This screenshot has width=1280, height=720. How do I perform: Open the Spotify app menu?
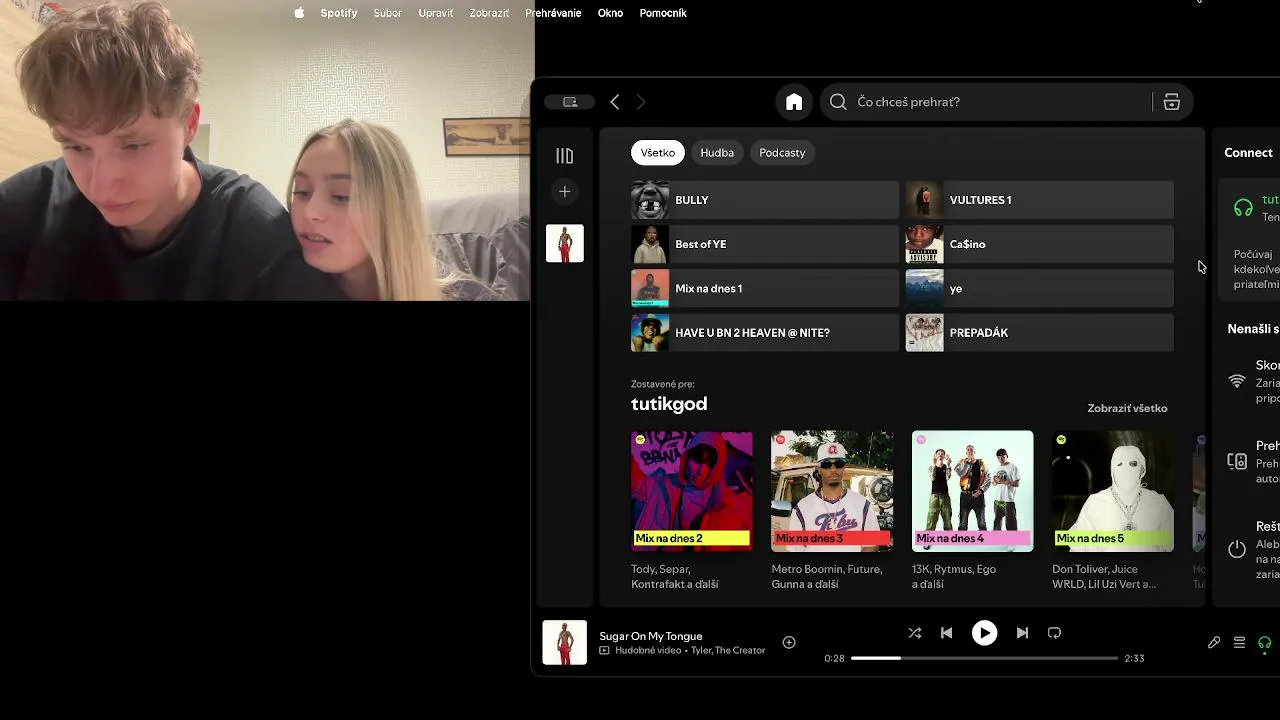pos(339,13)
